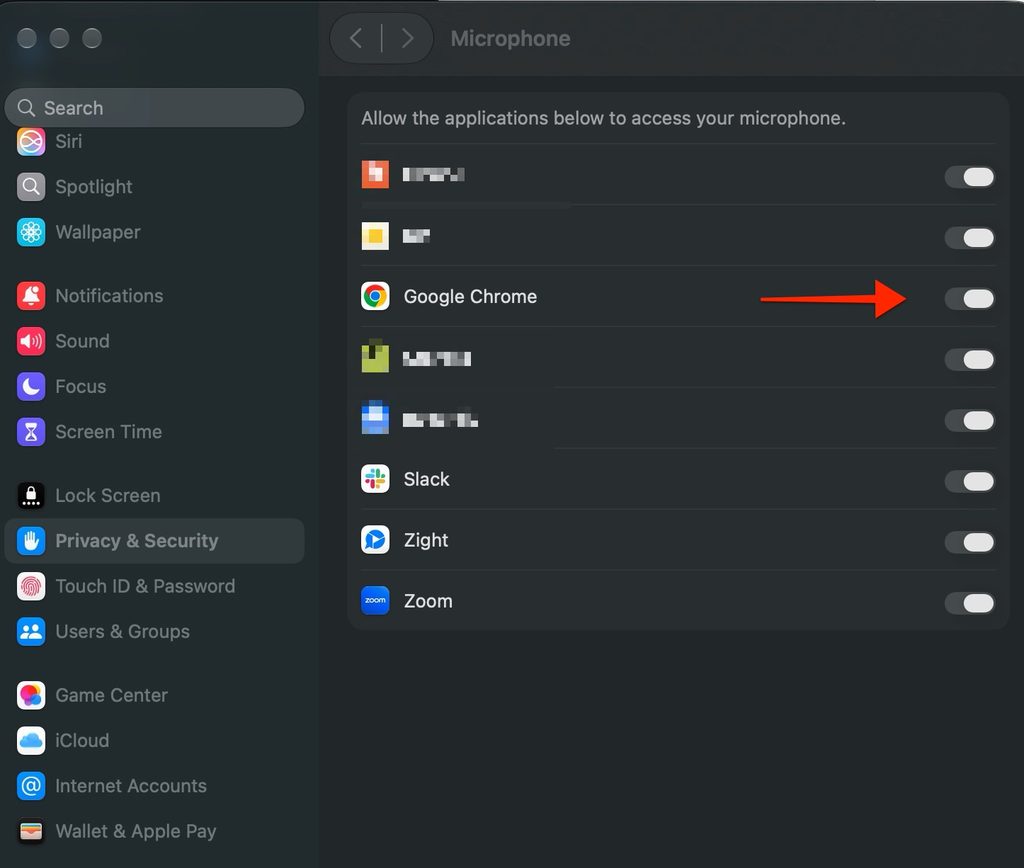Open the Notifications settings pane

coord(154,296)
